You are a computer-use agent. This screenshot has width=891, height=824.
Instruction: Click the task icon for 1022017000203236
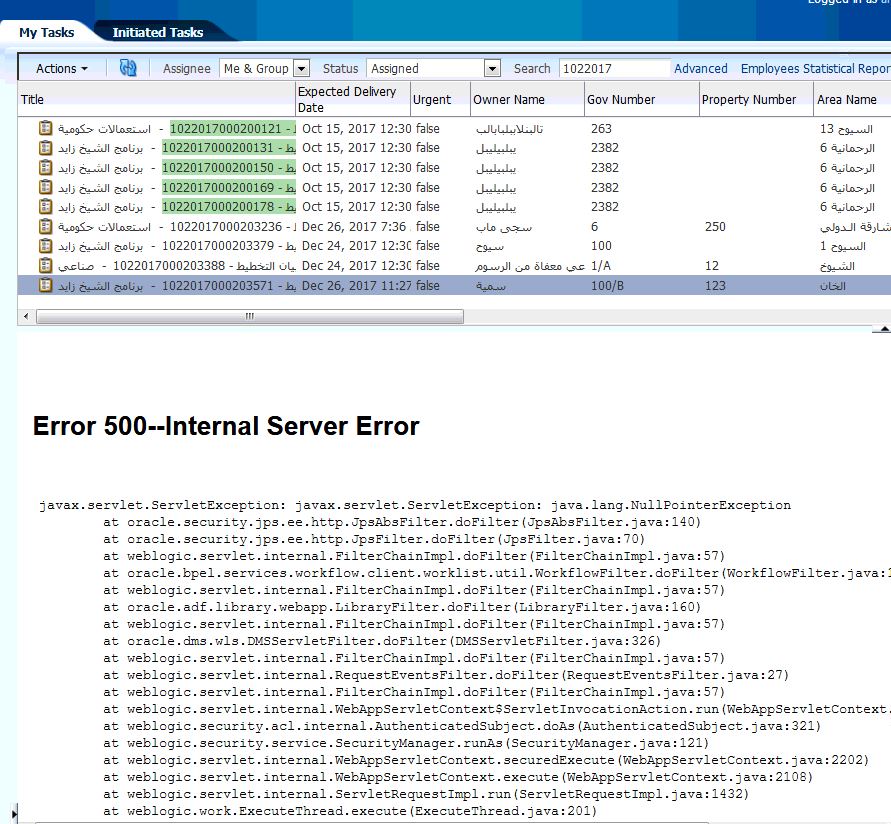[x=45, y=227]
